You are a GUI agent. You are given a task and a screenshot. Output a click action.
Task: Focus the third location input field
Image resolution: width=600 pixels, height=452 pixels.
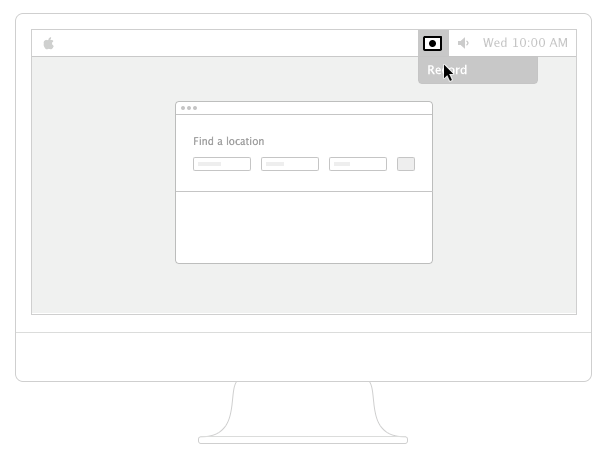pyautogui.click(x=357, y=164)
